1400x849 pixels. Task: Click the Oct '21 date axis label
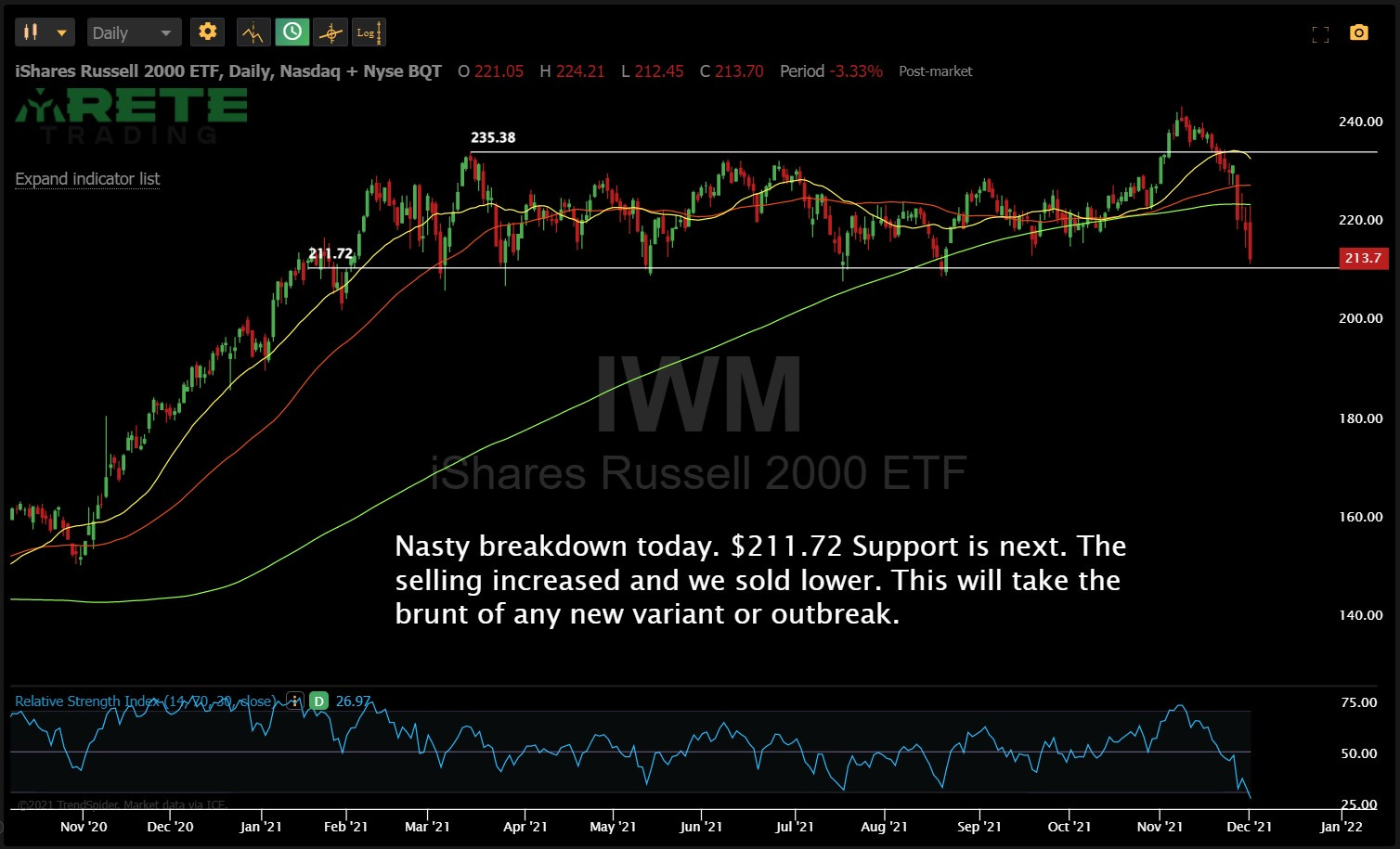[x=1069, y=827]
